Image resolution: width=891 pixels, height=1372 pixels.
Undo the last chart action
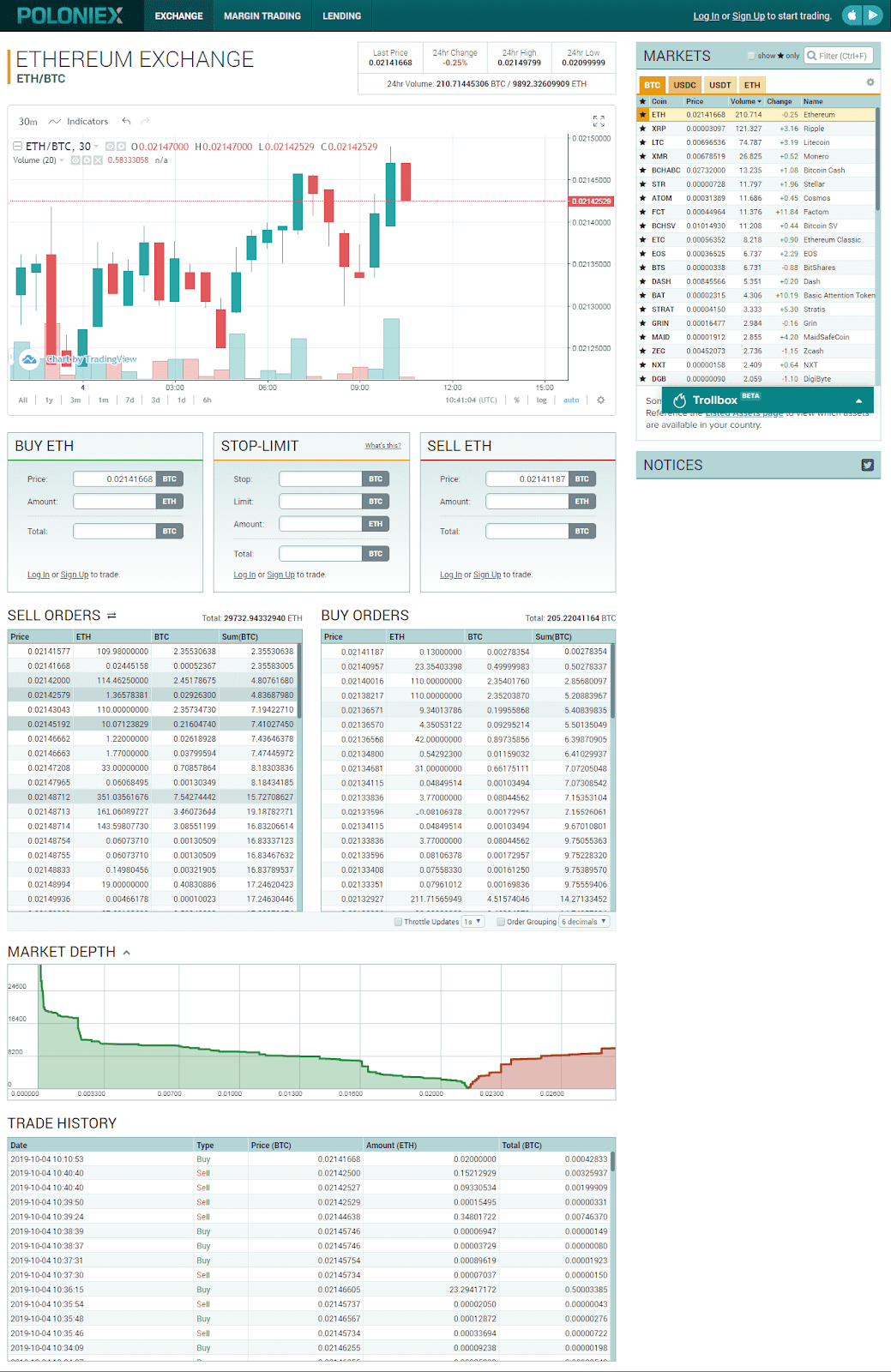pyautogui.click(x=127, y=121)
